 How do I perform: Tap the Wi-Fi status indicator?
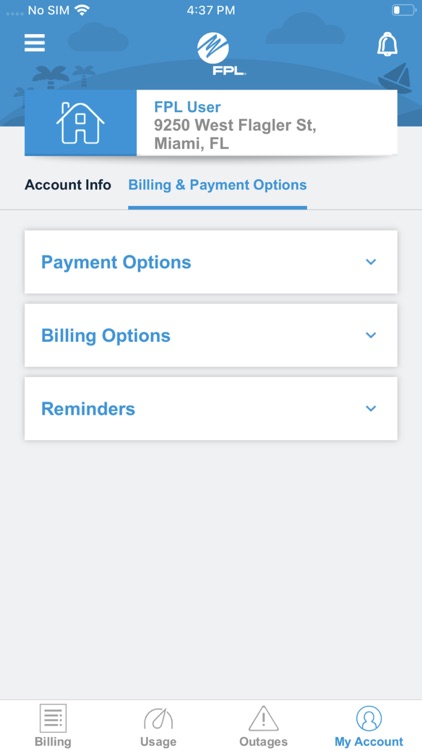[x=83, y=10]
